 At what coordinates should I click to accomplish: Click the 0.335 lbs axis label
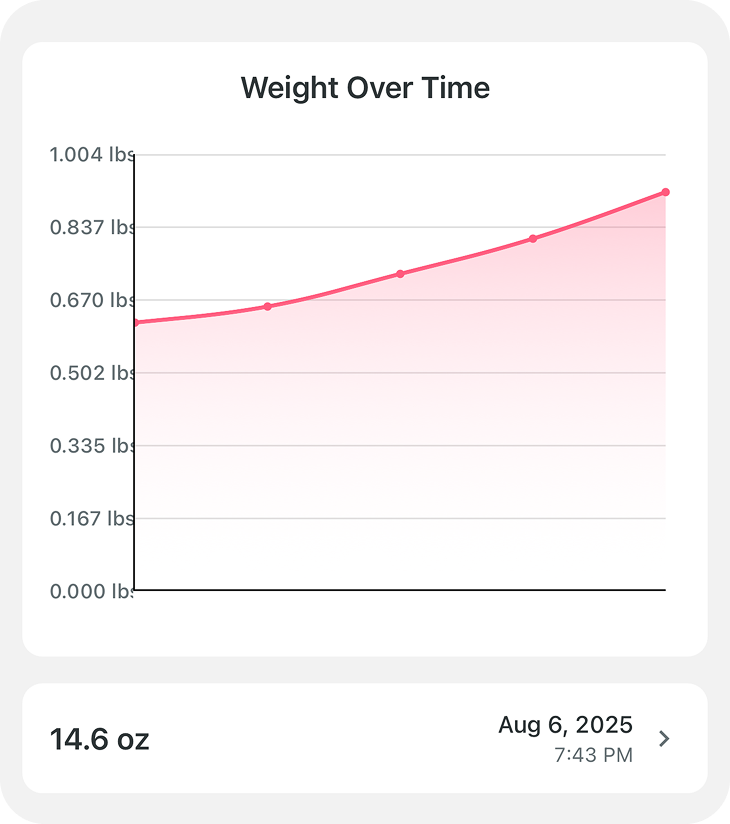click(x=91, y=445)
